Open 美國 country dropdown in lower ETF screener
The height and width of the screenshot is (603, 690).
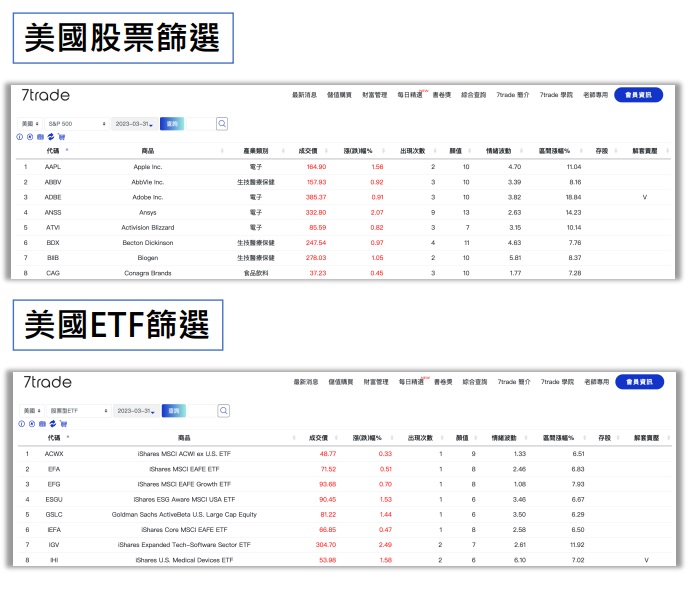click(32, 411)
